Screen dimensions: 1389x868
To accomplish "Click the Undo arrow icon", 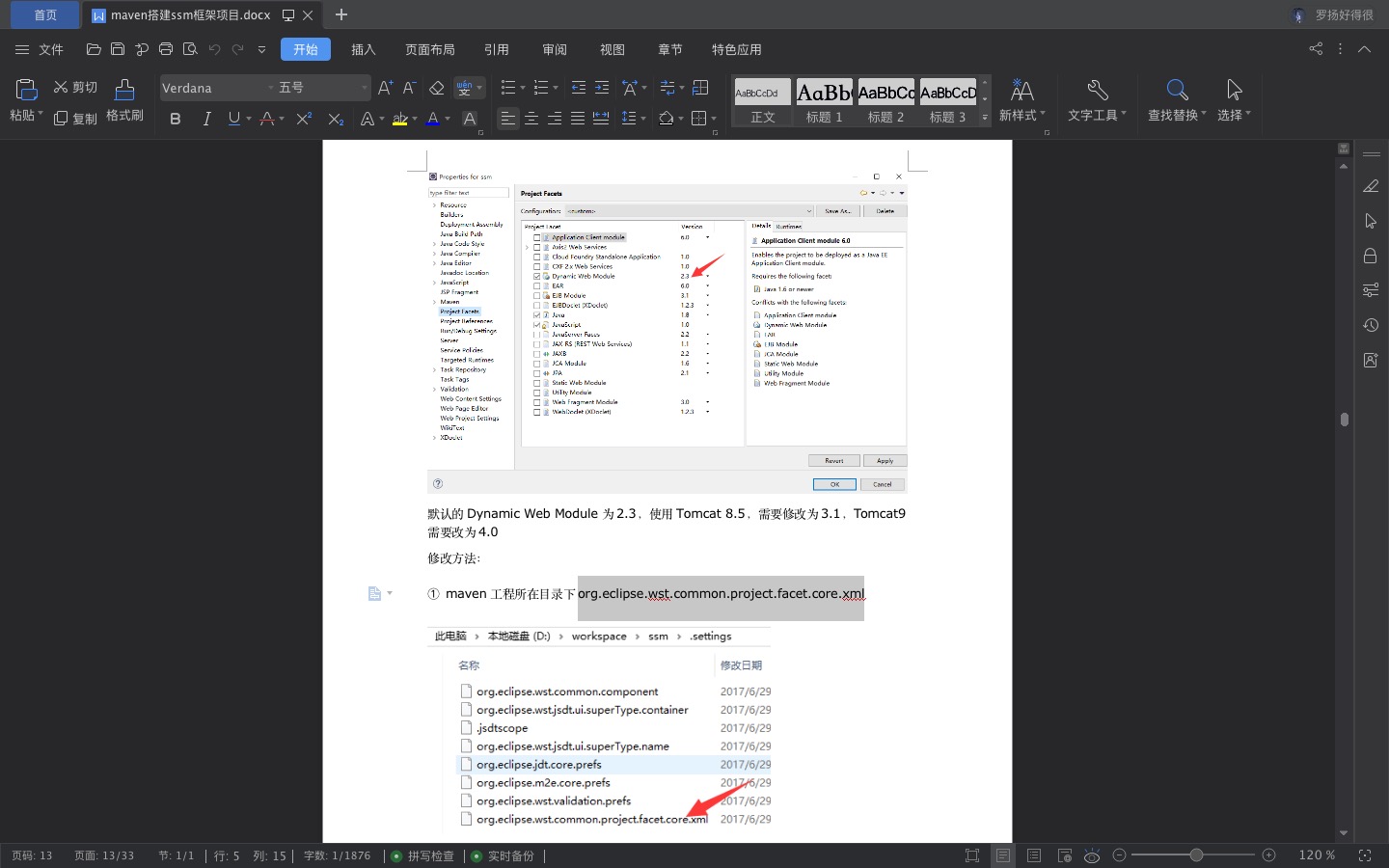I will tap(214, 49).
